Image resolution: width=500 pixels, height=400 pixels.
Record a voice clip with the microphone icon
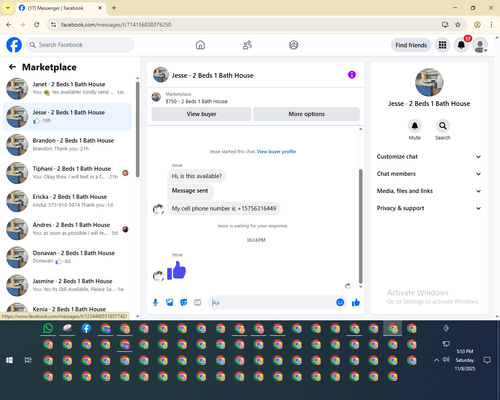[155, 302]
